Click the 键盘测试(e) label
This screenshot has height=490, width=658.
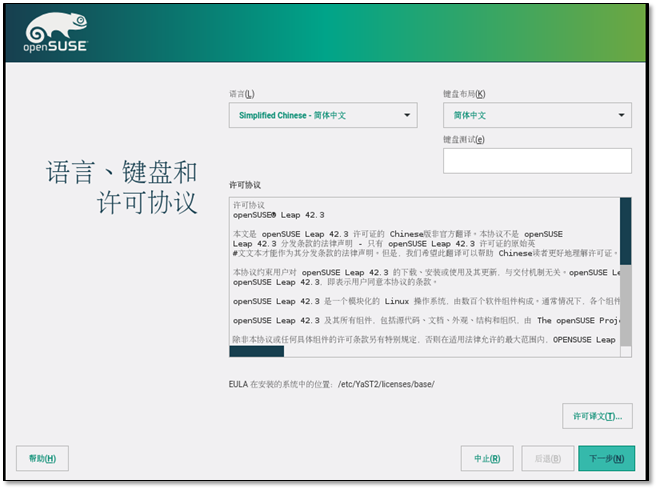464,139
